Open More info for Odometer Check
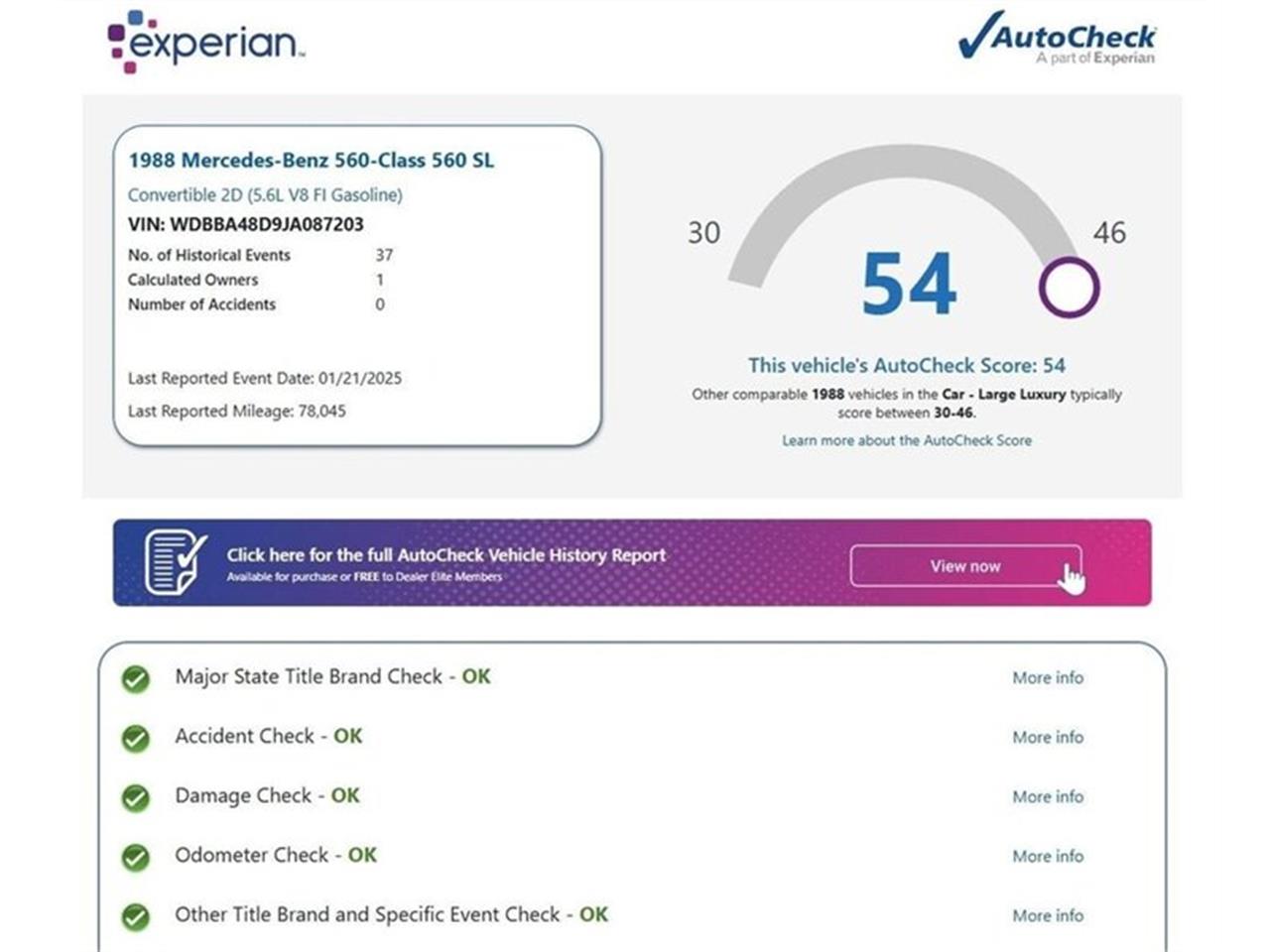 pyautogui.click(x=1047, y=857)
